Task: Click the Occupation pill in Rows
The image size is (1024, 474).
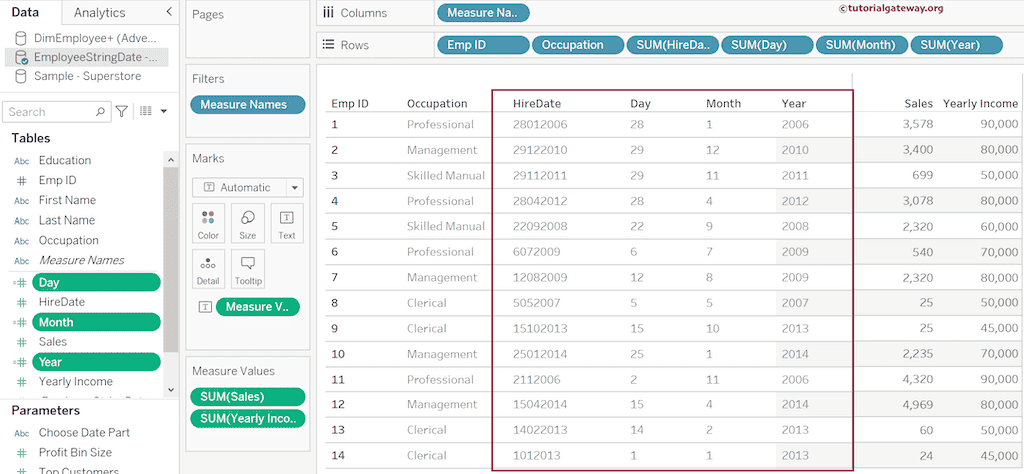Action: (x=577, y=45)
